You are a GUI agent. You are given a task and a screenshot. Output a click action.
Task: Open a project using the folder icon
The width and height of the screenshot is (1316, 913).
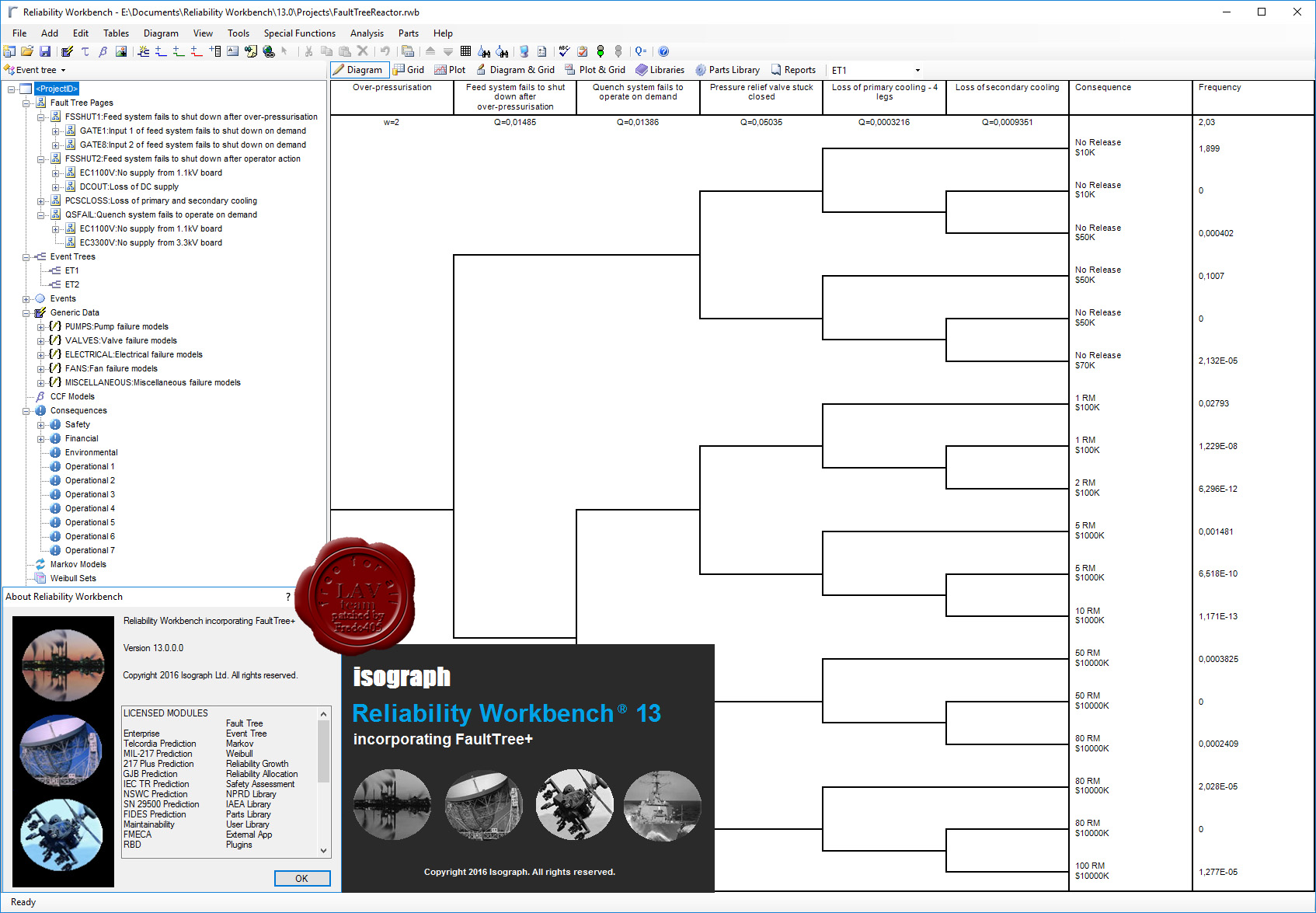coord(27,51)
